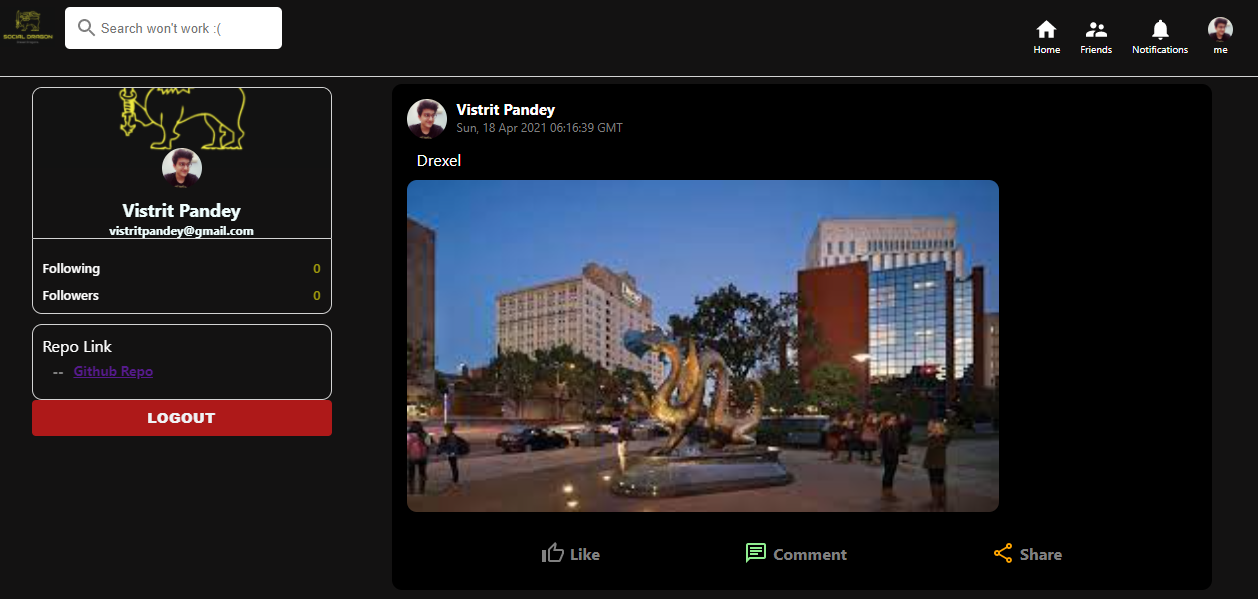The width and height of the screenshot is (1258, 599).
Task: Click the sidebar profile avatar picture
Action: (x=182, y=169)
